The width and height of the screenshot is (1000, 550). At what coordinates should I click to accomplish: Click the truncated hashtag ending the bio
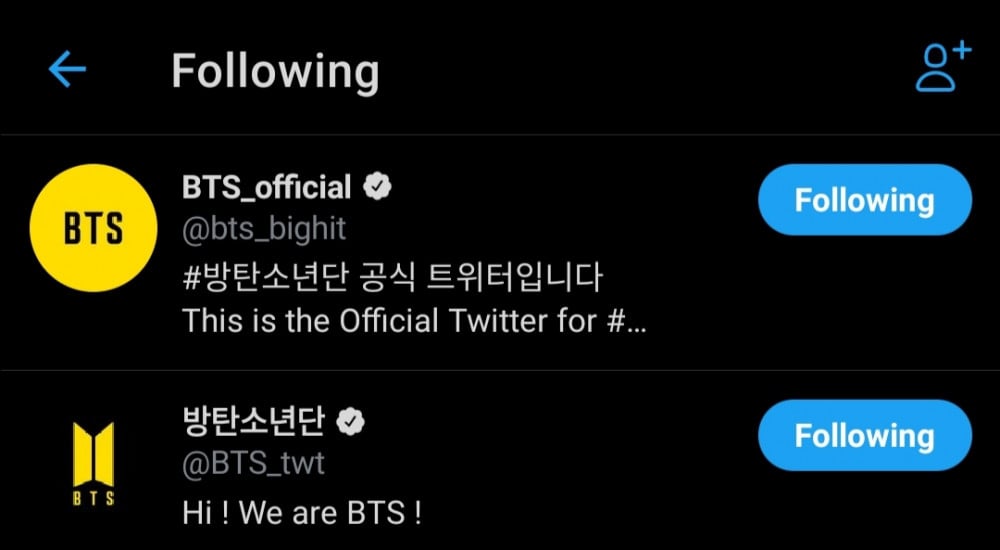click(630, 322)
